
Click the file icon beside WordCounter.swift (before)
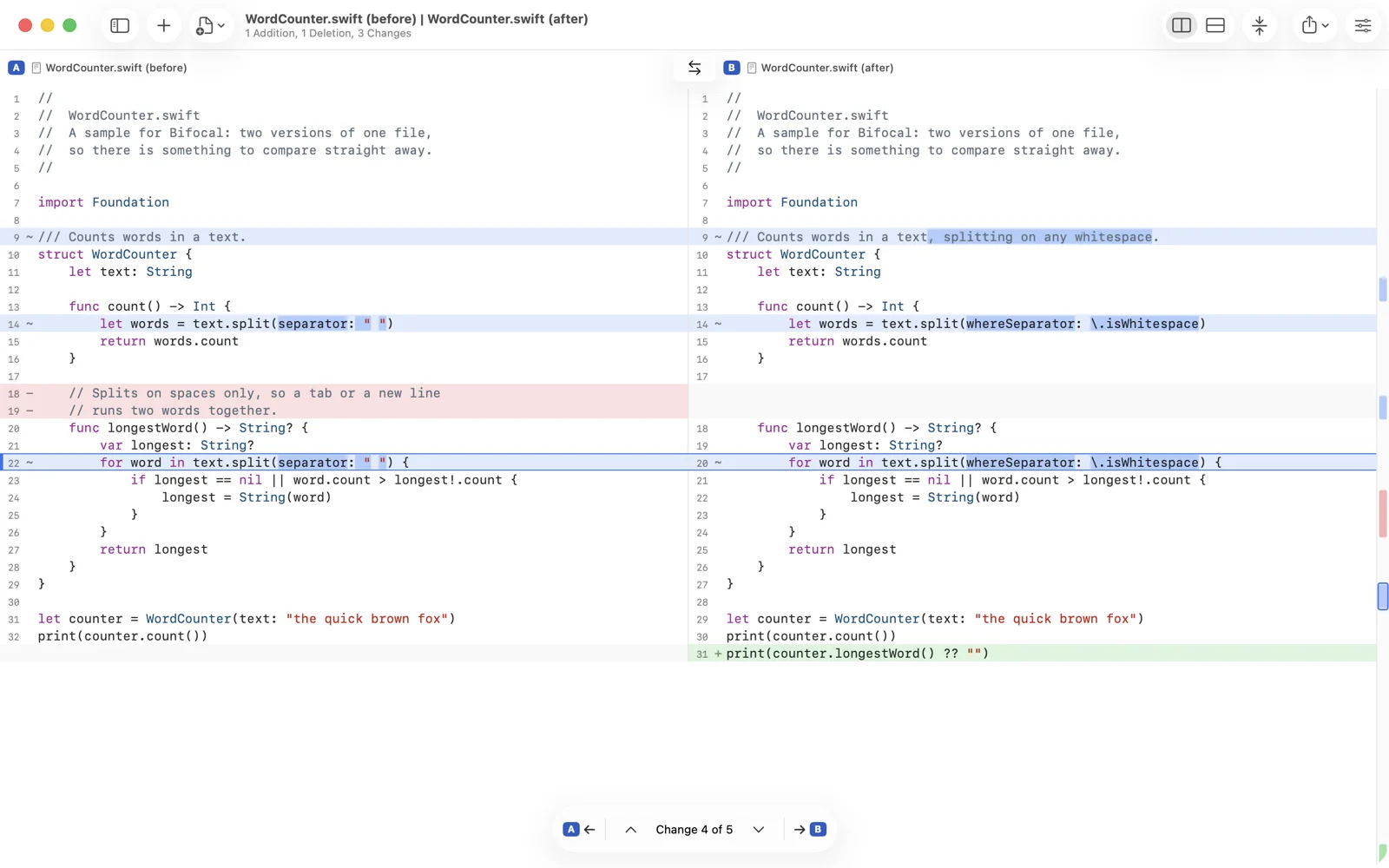click(x=36, y=68)
